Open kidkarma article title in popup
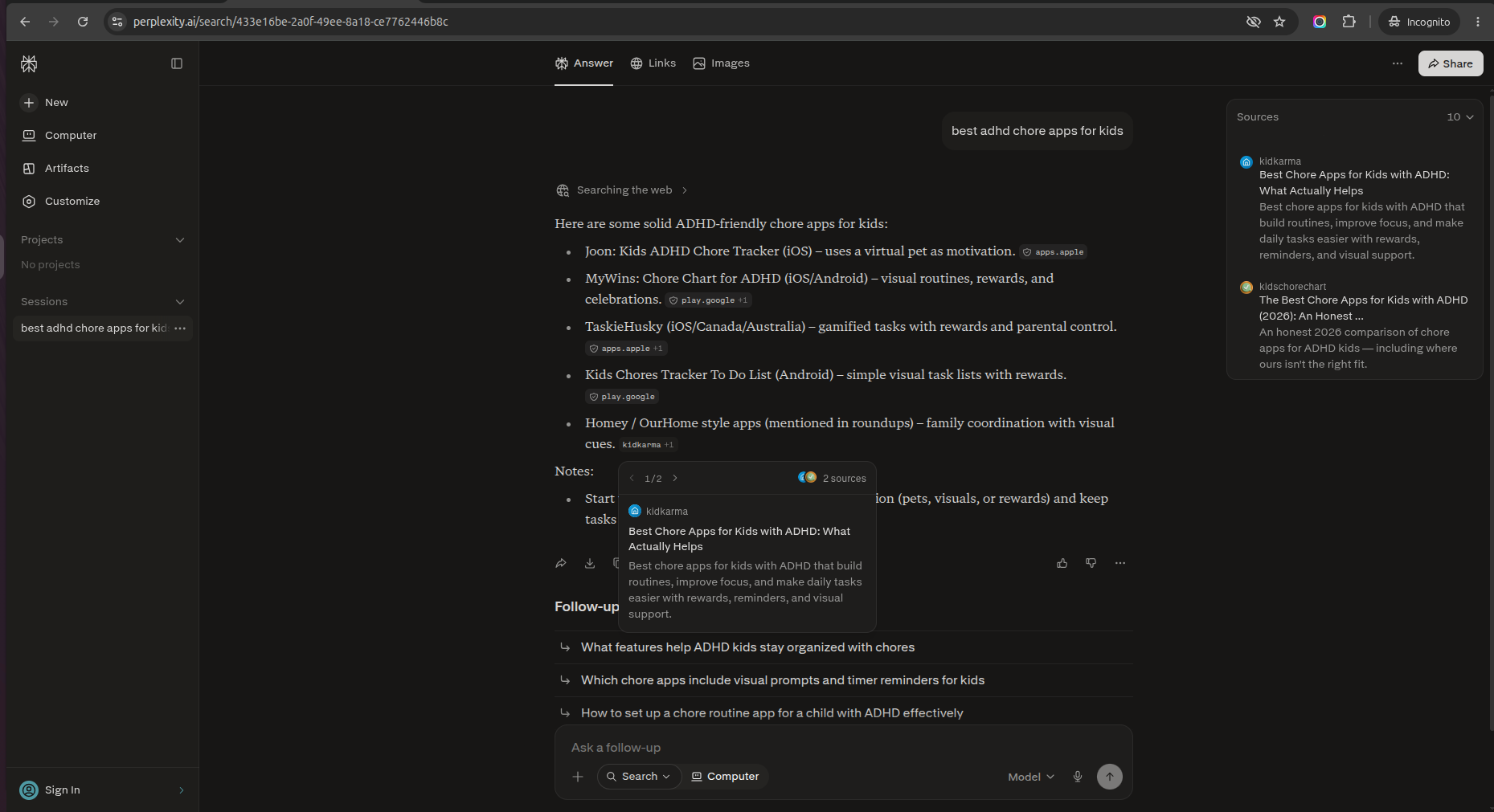Viewport: 1494px width, 812px height. coord(739,539)
